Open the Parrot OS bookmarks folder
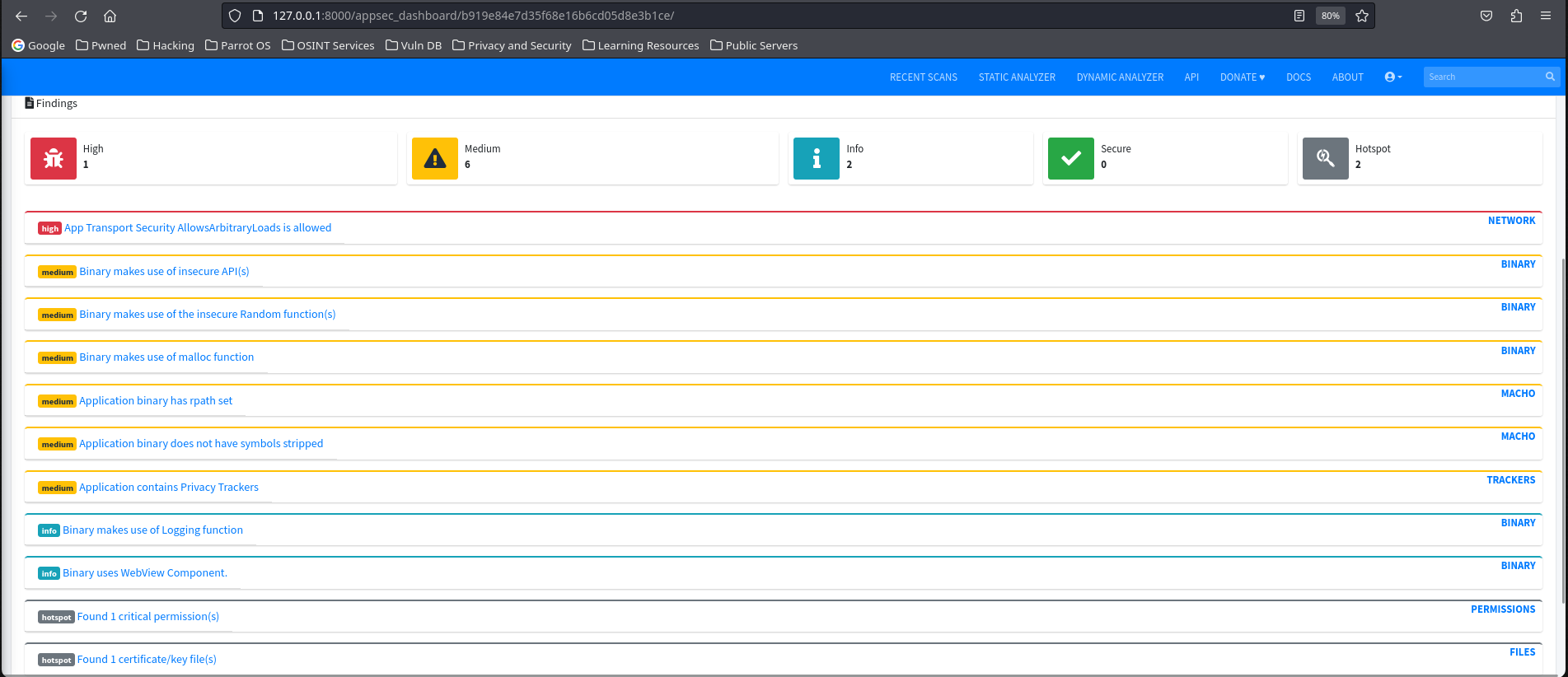The image size is (1568, 677). coord(237,45)
